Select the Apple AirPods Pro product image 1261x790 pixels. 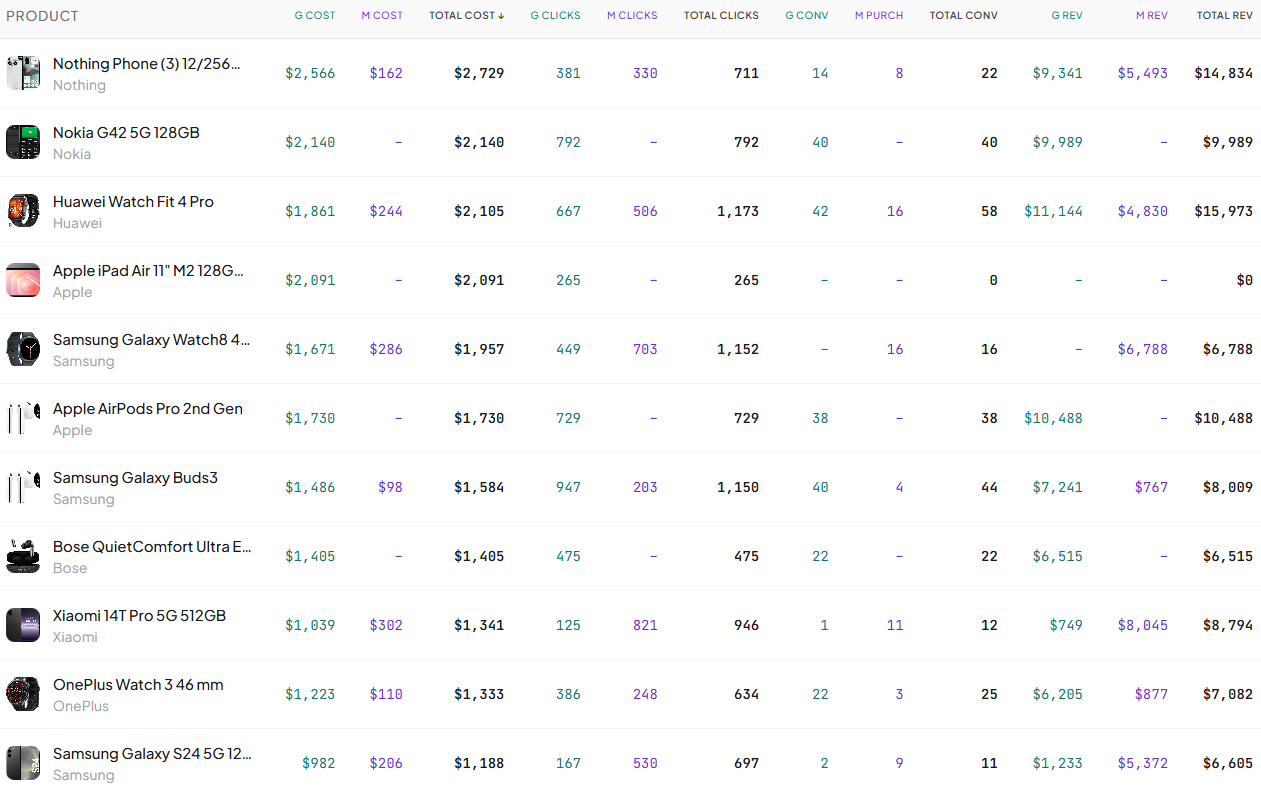coord(22,417)
